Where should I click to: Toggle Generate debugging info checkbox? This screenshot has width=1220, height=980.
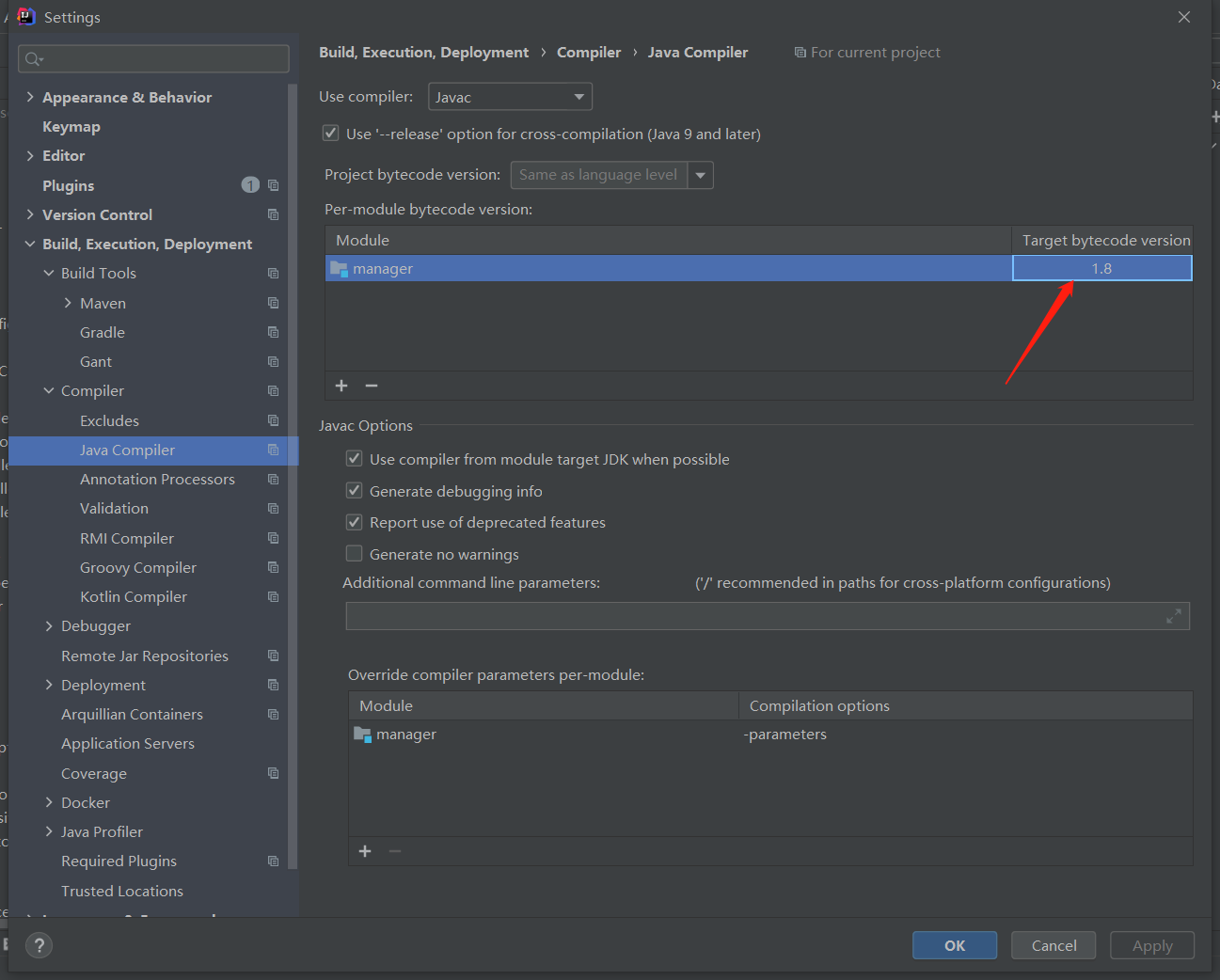355,491
